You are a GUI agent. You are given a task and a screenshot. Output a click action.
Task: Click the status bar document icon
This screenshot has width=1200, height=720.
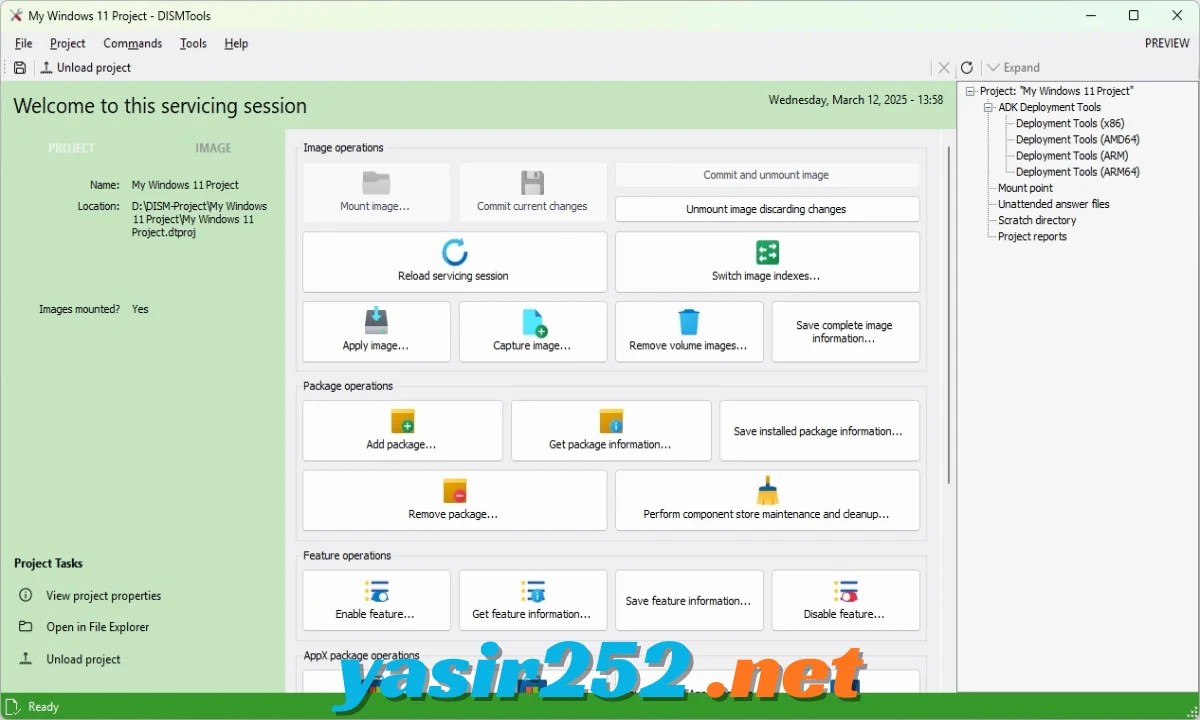coord(14,706)
